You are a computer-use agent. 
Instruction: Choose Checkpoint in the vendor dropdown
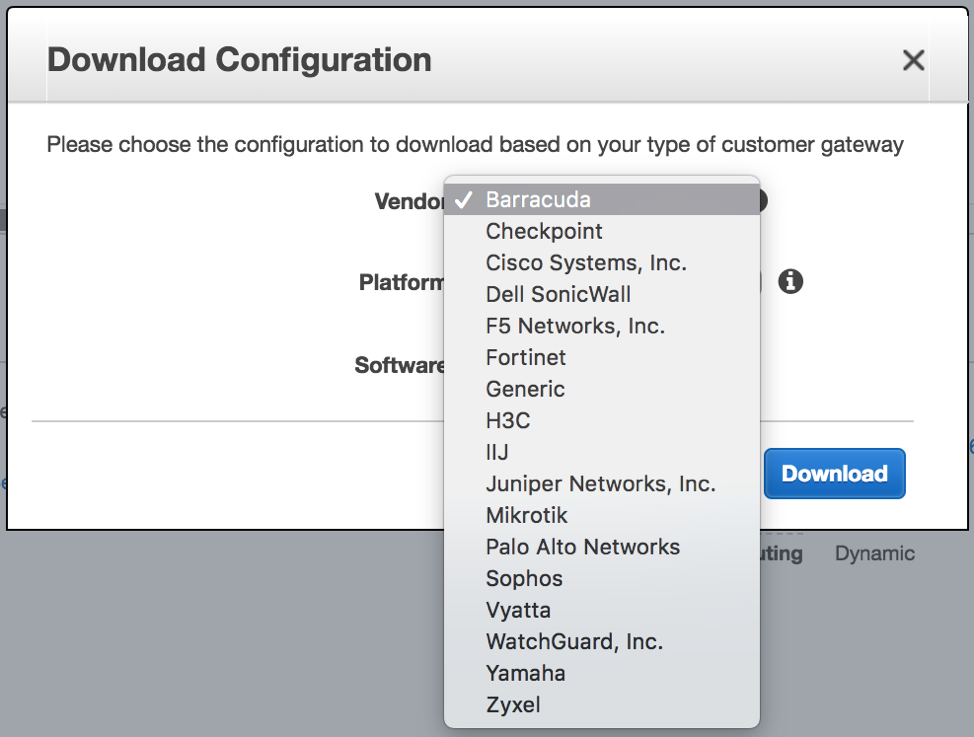click(544, 231)
